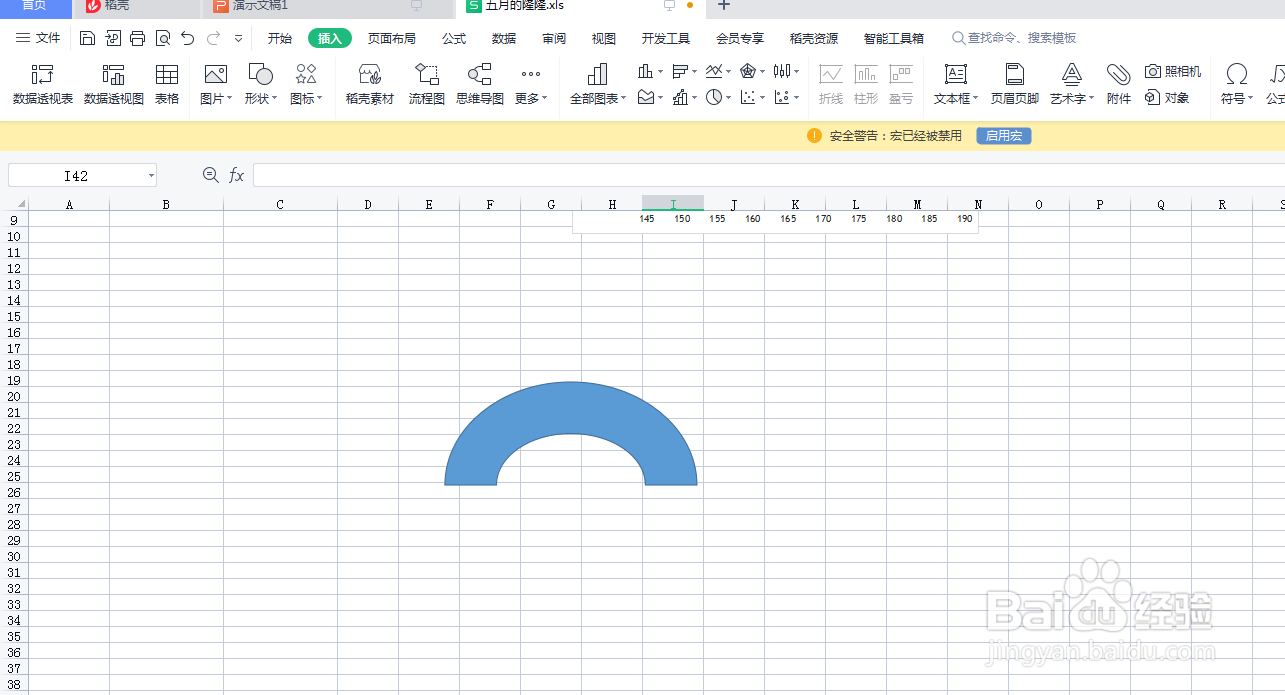
Task: Click 启用宏 enable macros button
Action: point(1003,136)
